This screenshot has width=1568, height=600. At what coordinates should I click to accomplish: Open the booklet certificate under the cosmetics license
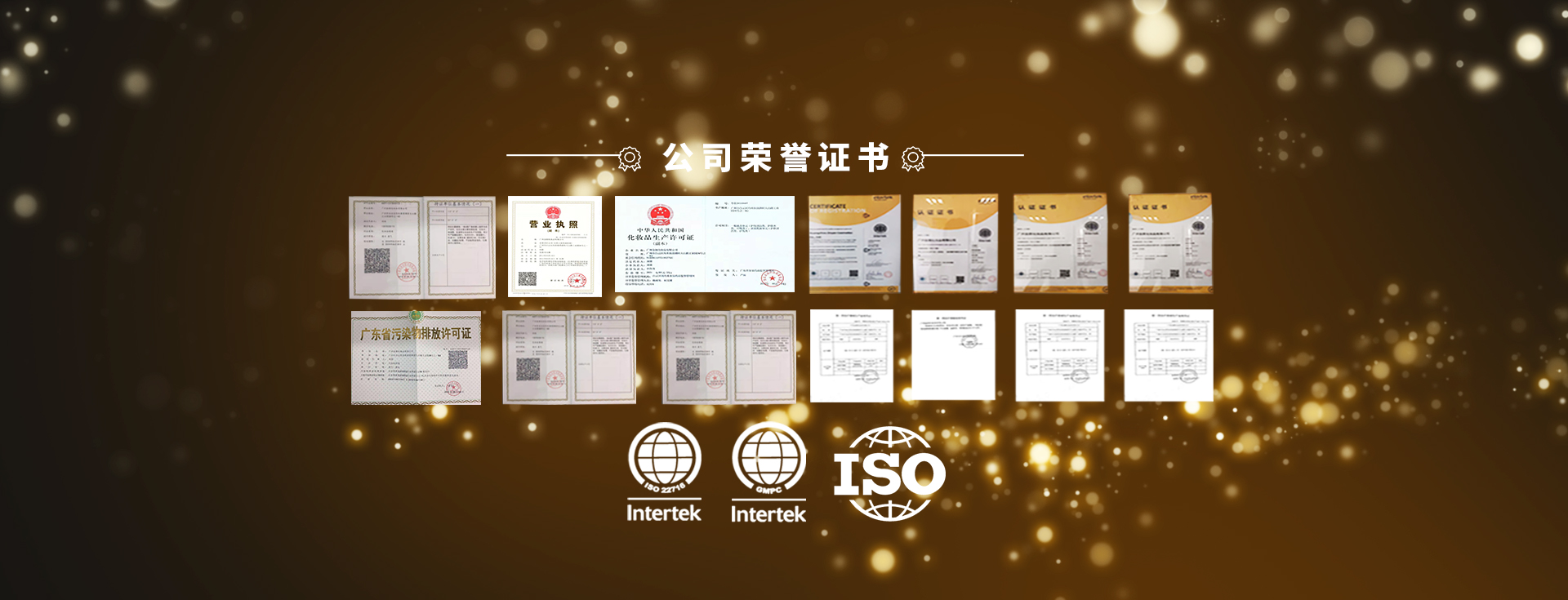point(728,357)
